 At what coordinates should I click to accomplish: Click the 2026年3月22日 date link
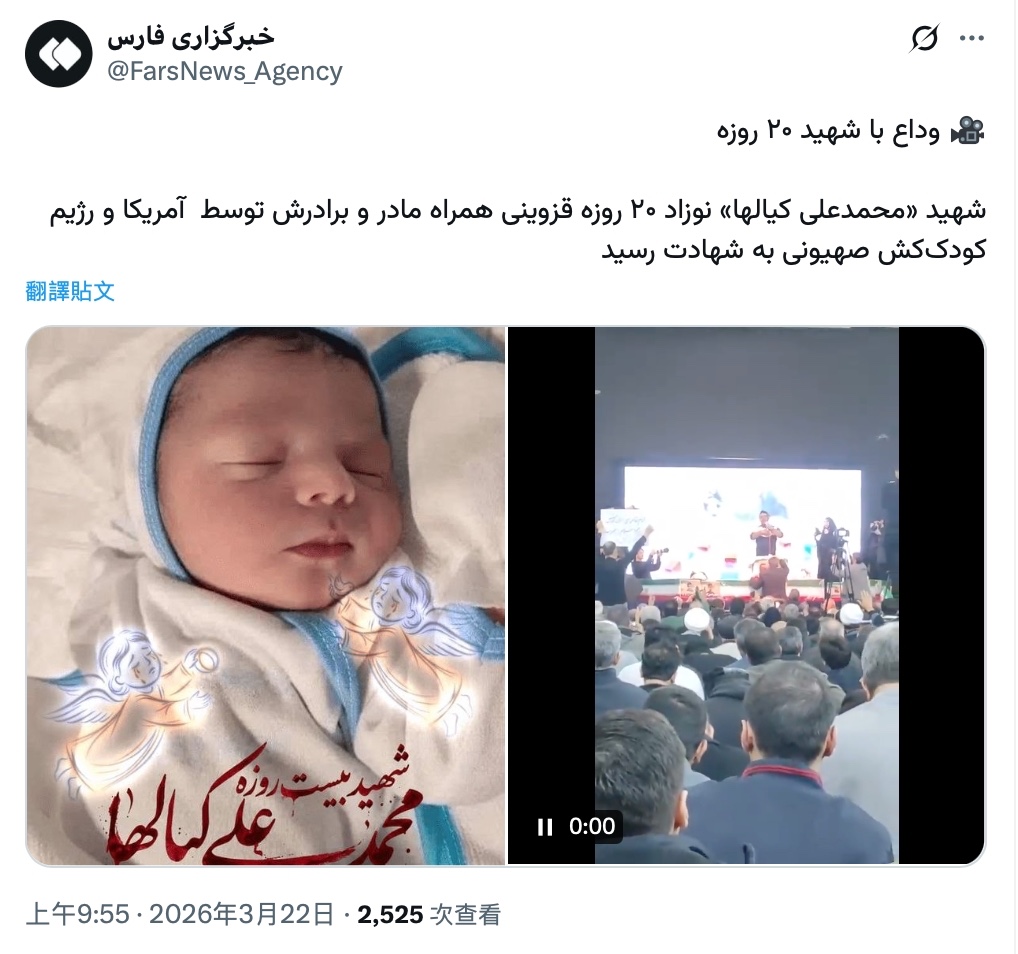242,914
